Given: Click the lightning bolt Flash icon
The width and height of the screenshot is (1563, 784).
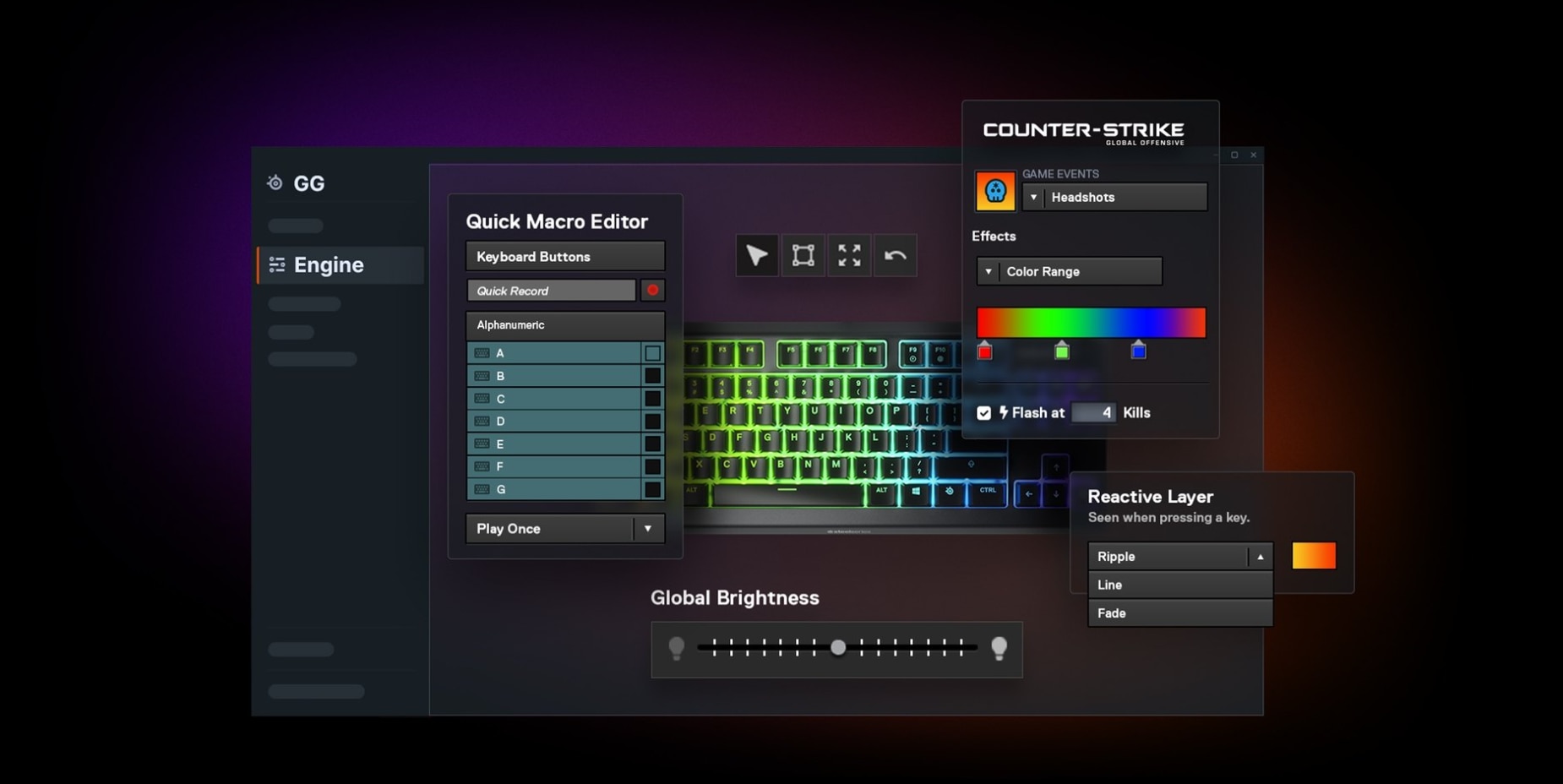Looking at the screenshot, I should click(1004, 412).
